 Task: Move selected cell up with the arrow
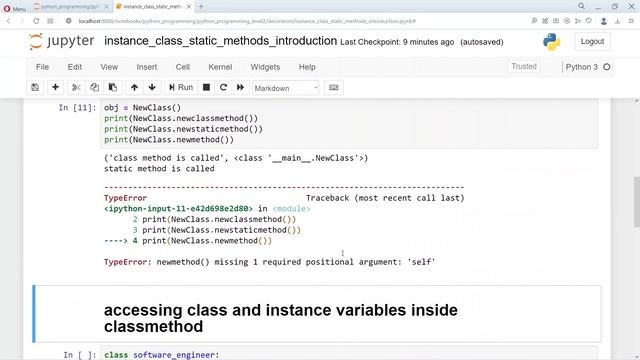(x=134, y=87)
